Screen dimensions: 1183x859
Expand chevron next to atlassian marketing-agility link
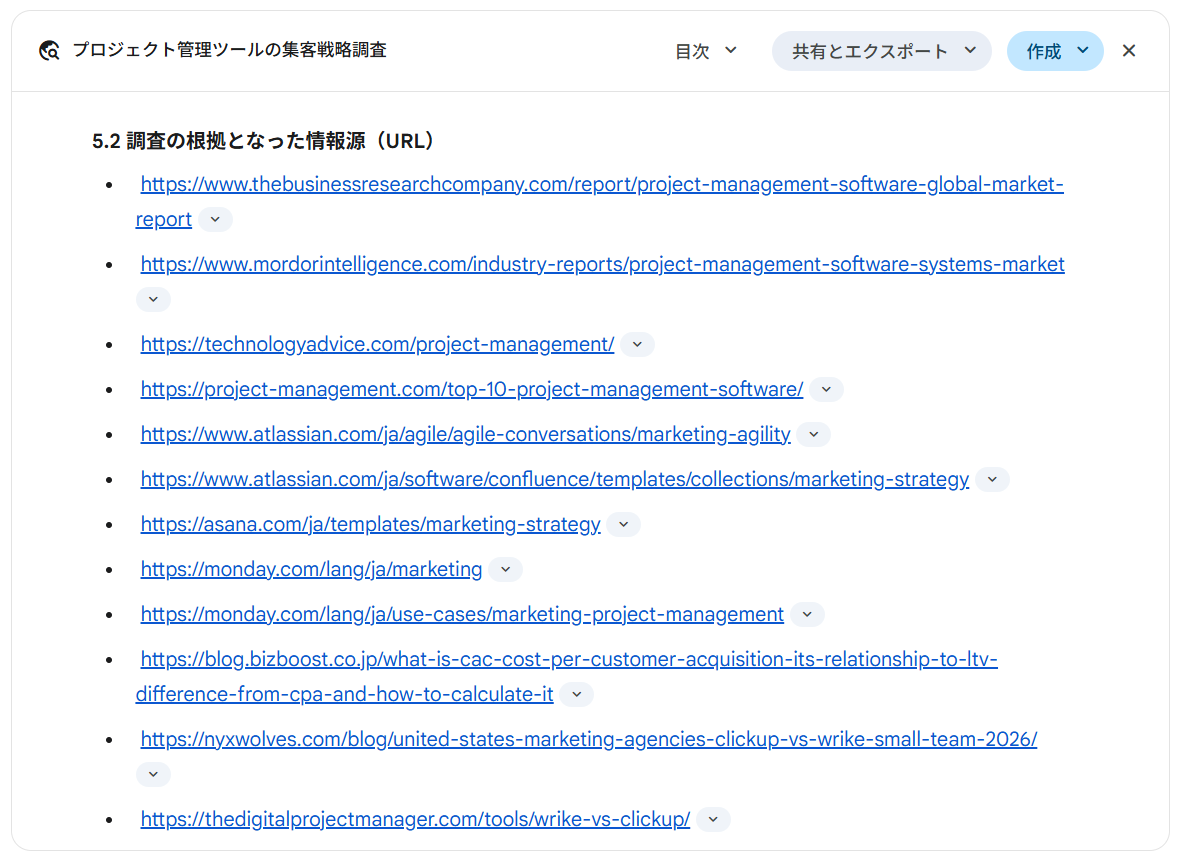pos(814,435)
